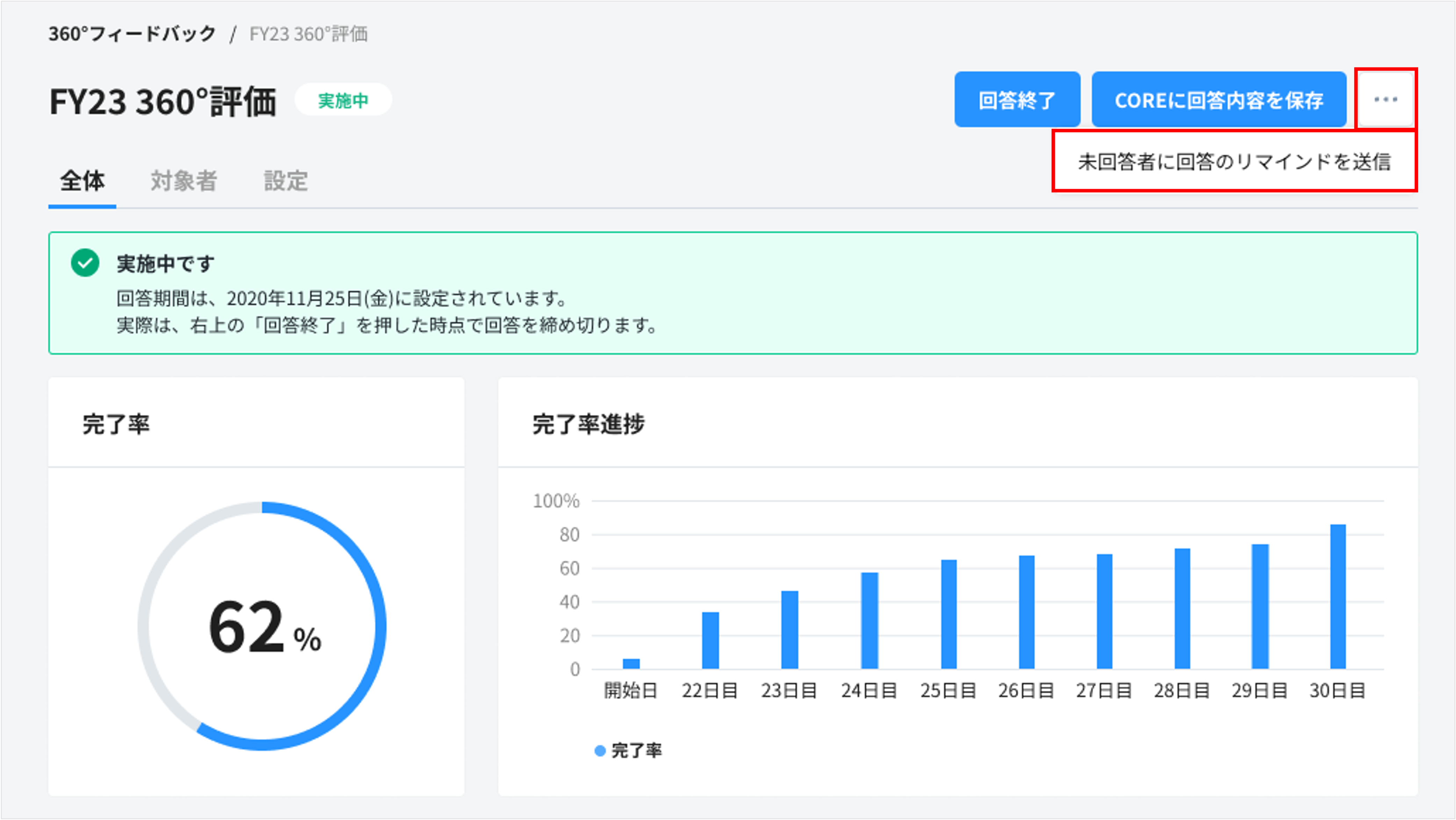
Task: Click the 25日目 bar in progress chart
Action: coord(949,614)
